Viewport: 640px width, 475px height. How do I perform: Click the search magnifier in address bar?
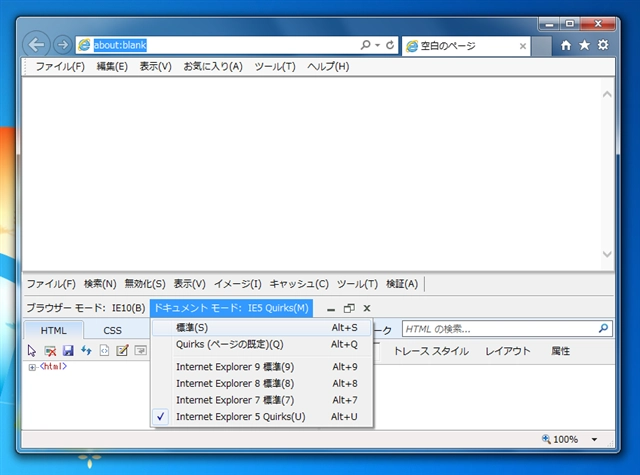pyautogui.click(x=365, y=44)
